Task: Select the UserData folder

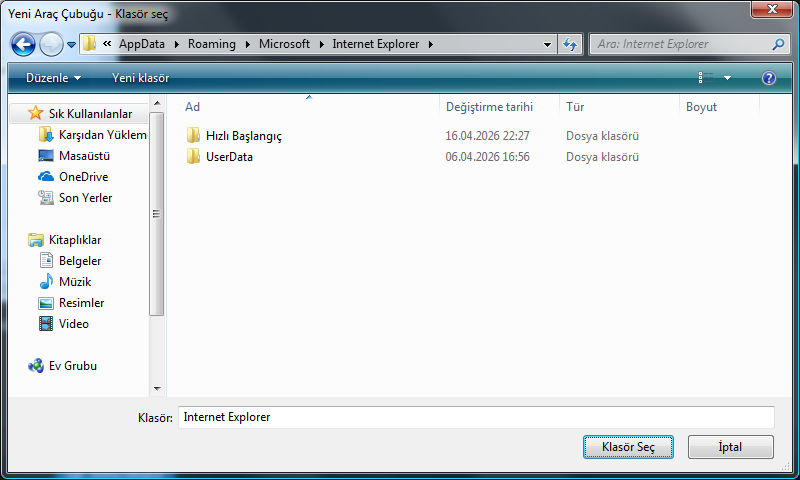Action: coord(229,157)
